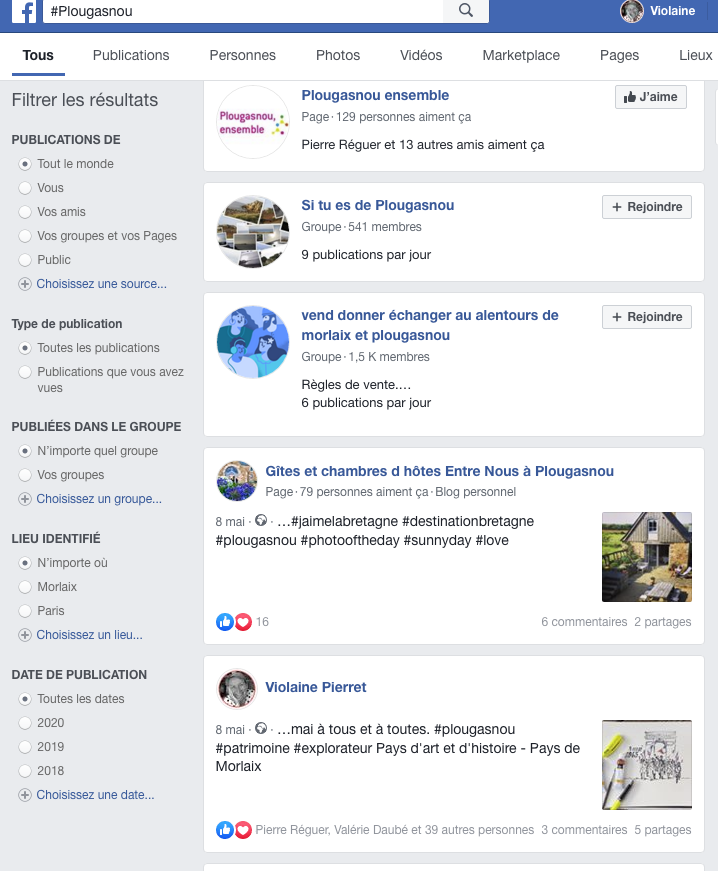Click the Gîtes et chambres page avatar
Viewport: 718px width, 871px height.
[x=237, y=480]
